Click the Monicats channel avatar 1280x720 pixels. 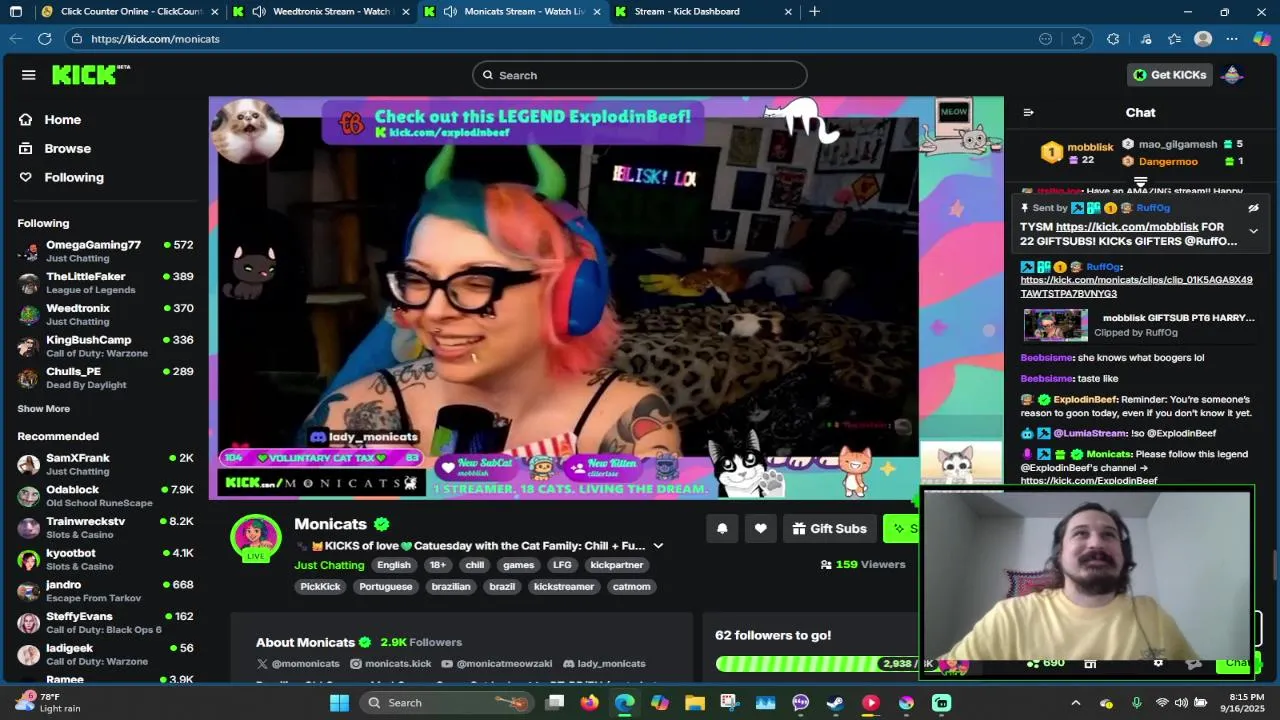point(255,537)
